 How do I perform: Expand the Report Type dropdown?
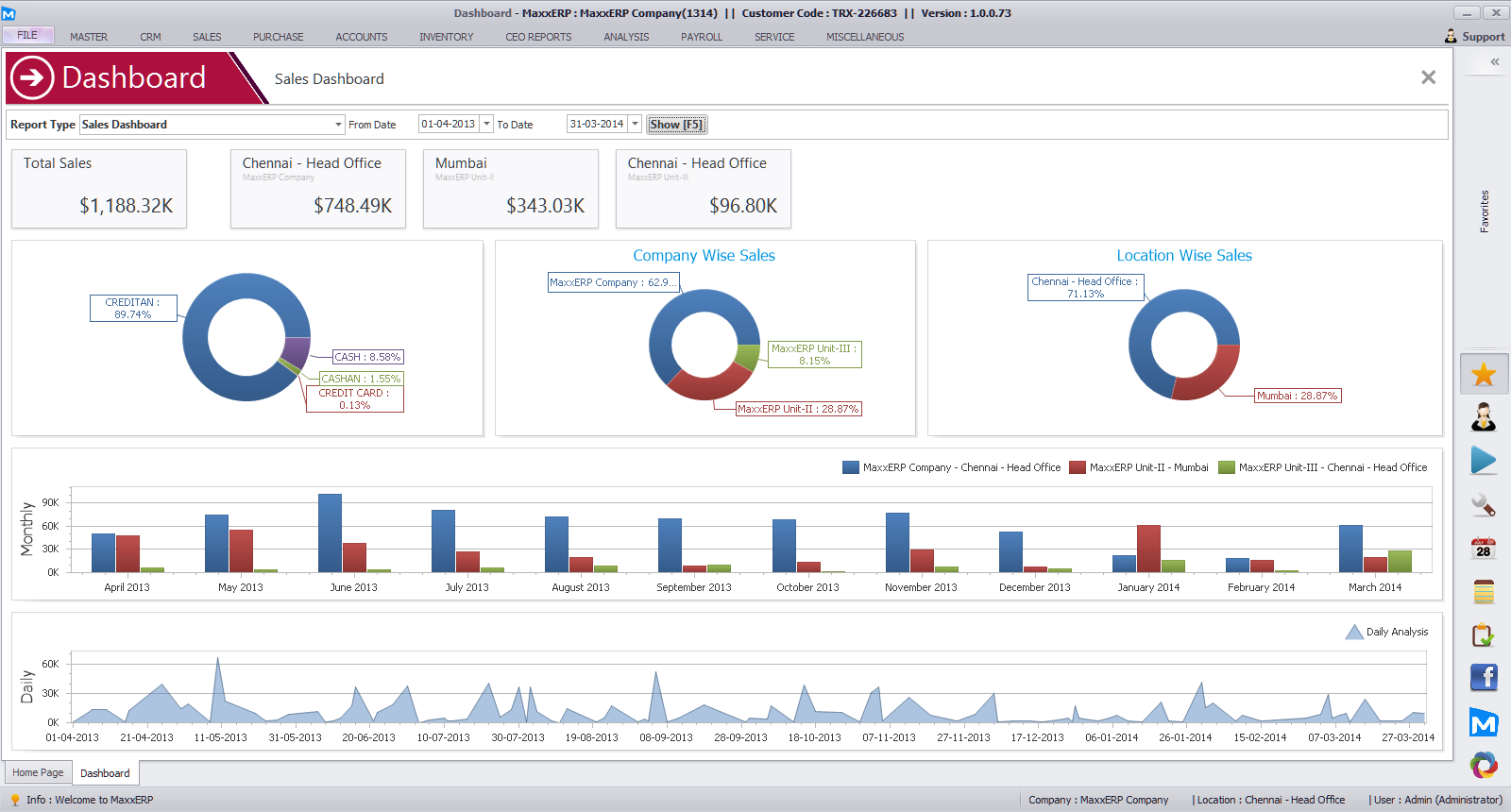tap(338, 125)
